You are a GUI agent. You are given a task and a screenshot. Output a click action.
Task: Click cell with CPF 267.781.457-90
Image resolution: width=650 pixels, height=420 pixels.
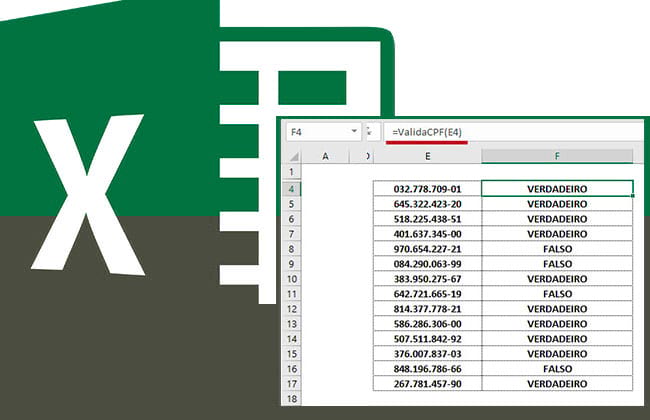tap(427, 384)
